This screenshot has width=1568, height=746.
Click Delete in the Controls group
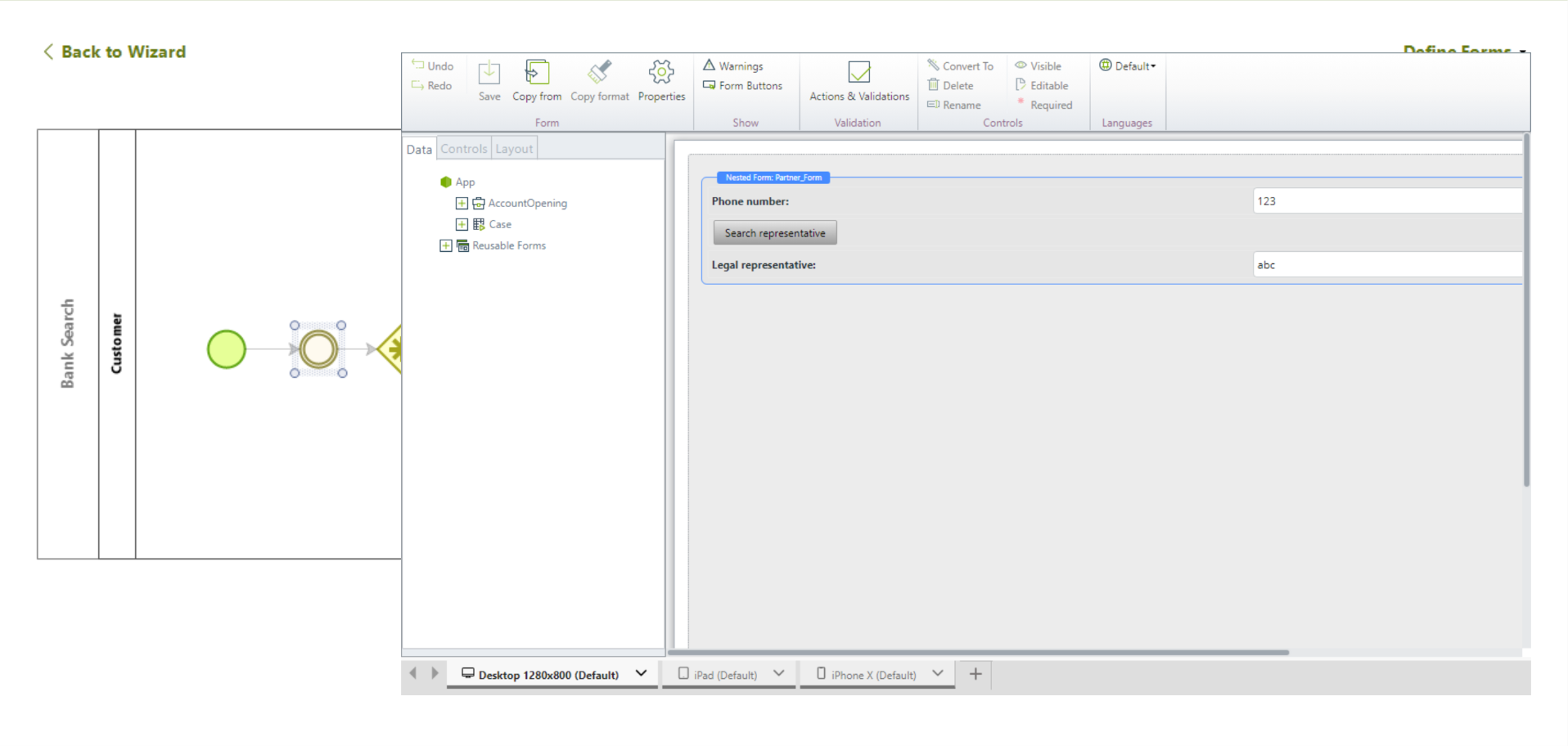[951, 85]
